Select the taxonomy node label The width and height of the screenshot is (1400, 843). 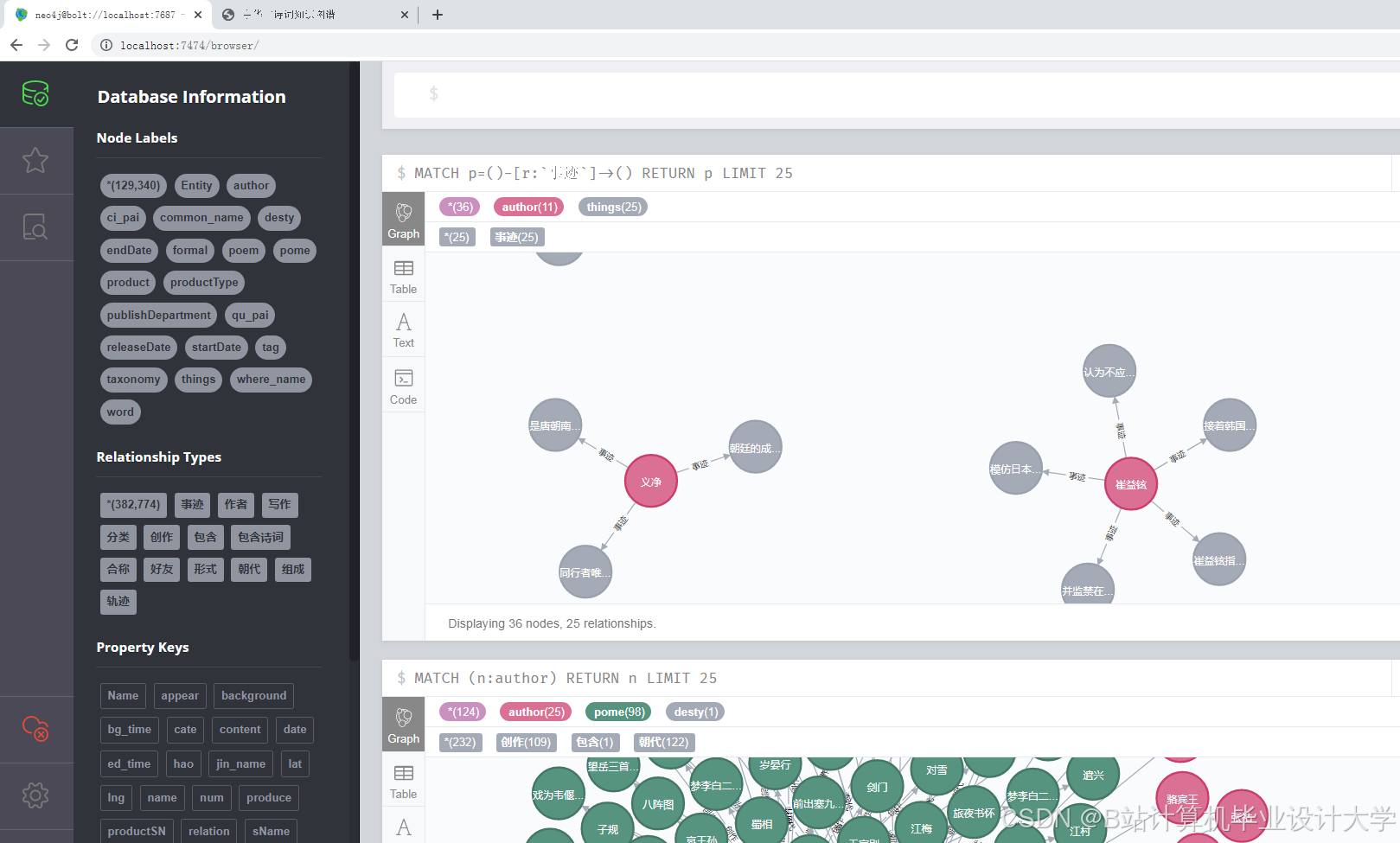[x=133, y=380]
